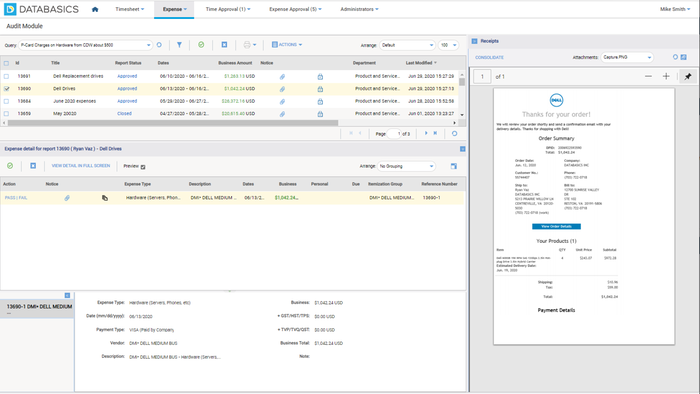Image resolution: width=700 pixels, height=394 pixels.
Task: Refresh the receipts panel
Action: [x=675, y=57]
